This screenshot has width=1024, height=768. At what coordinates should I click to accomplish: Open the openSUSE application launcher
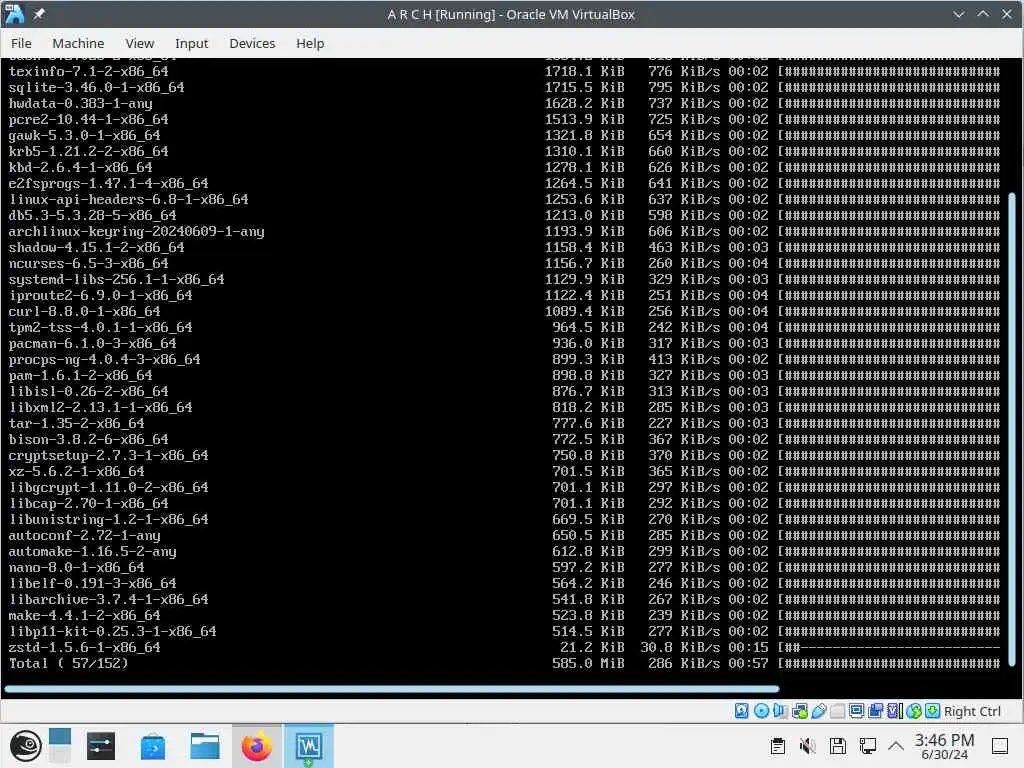click(x=26, y=746)
